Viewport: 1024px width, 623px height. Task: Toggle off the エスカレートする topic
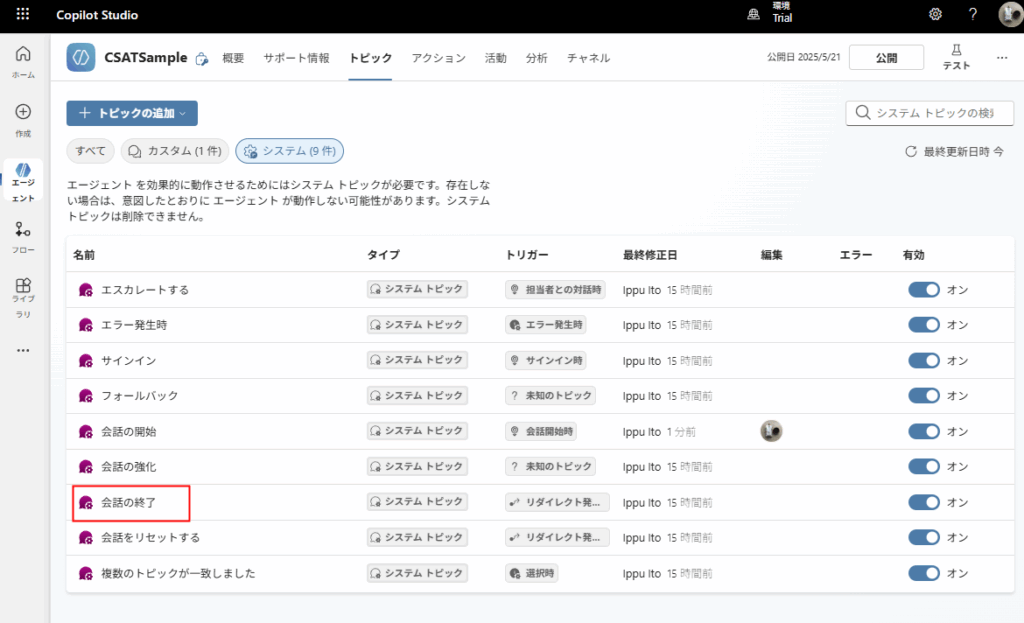tap(923, 290)
